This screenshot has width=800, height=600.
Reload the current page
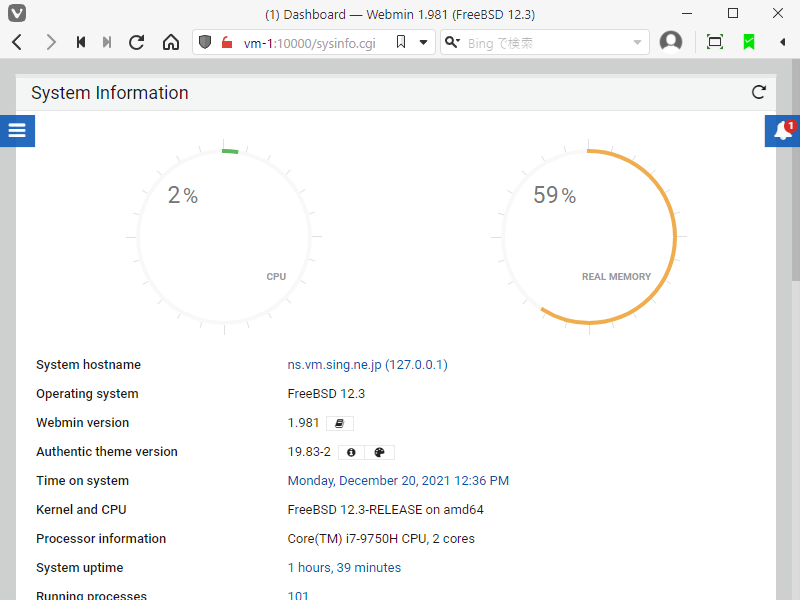tap(137, 42)
